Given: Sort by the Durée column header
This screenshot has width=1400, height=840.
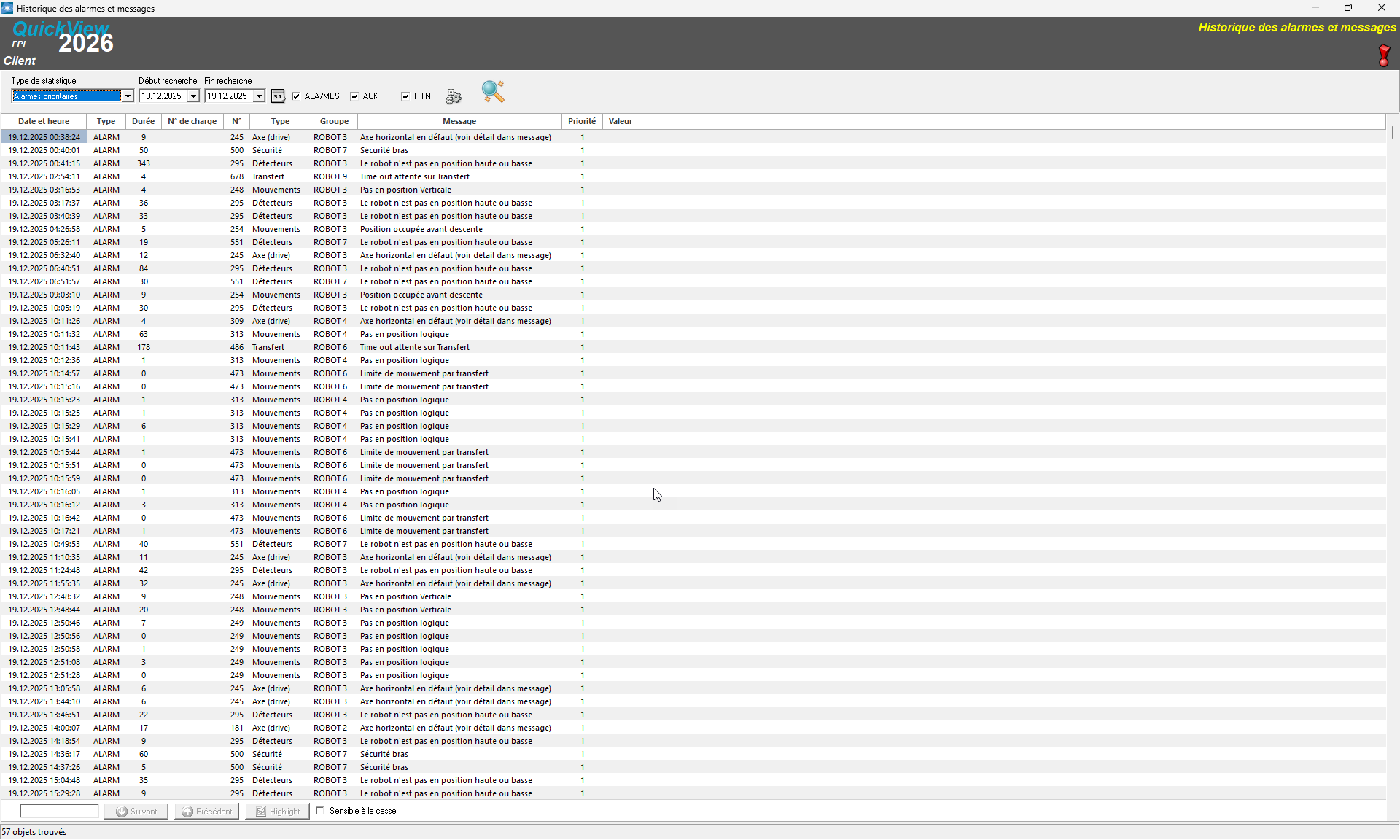Looking at the screenshot, I should tap(143, 121).
